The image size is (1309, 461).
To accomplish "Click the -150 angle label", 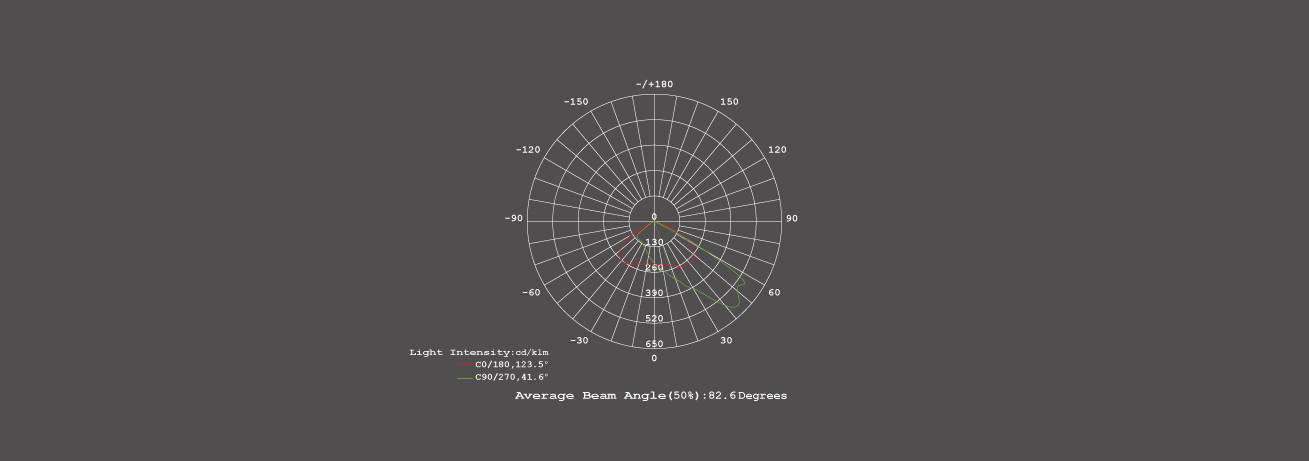I will [x=576, y=102].
